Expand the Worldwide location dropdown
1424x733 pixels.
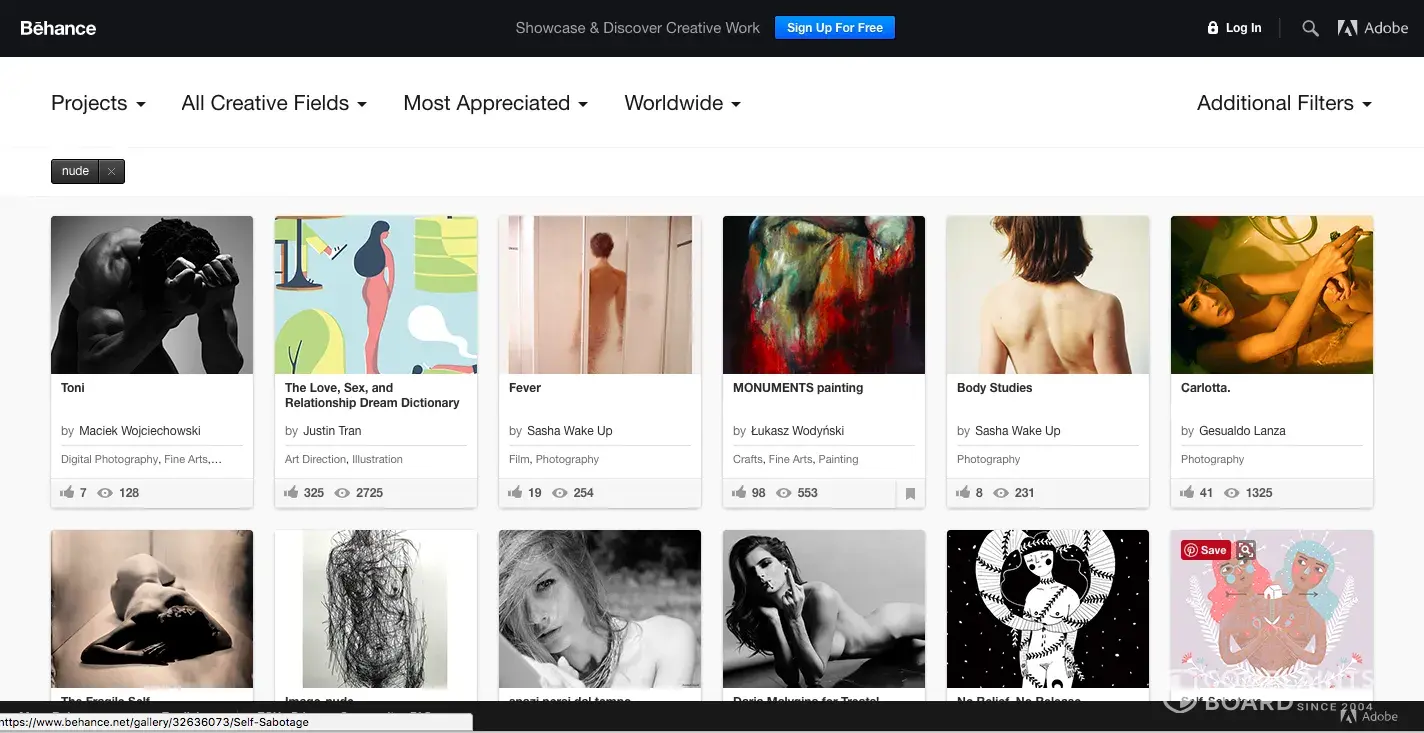pyautogui.click(x=682, y=103)
